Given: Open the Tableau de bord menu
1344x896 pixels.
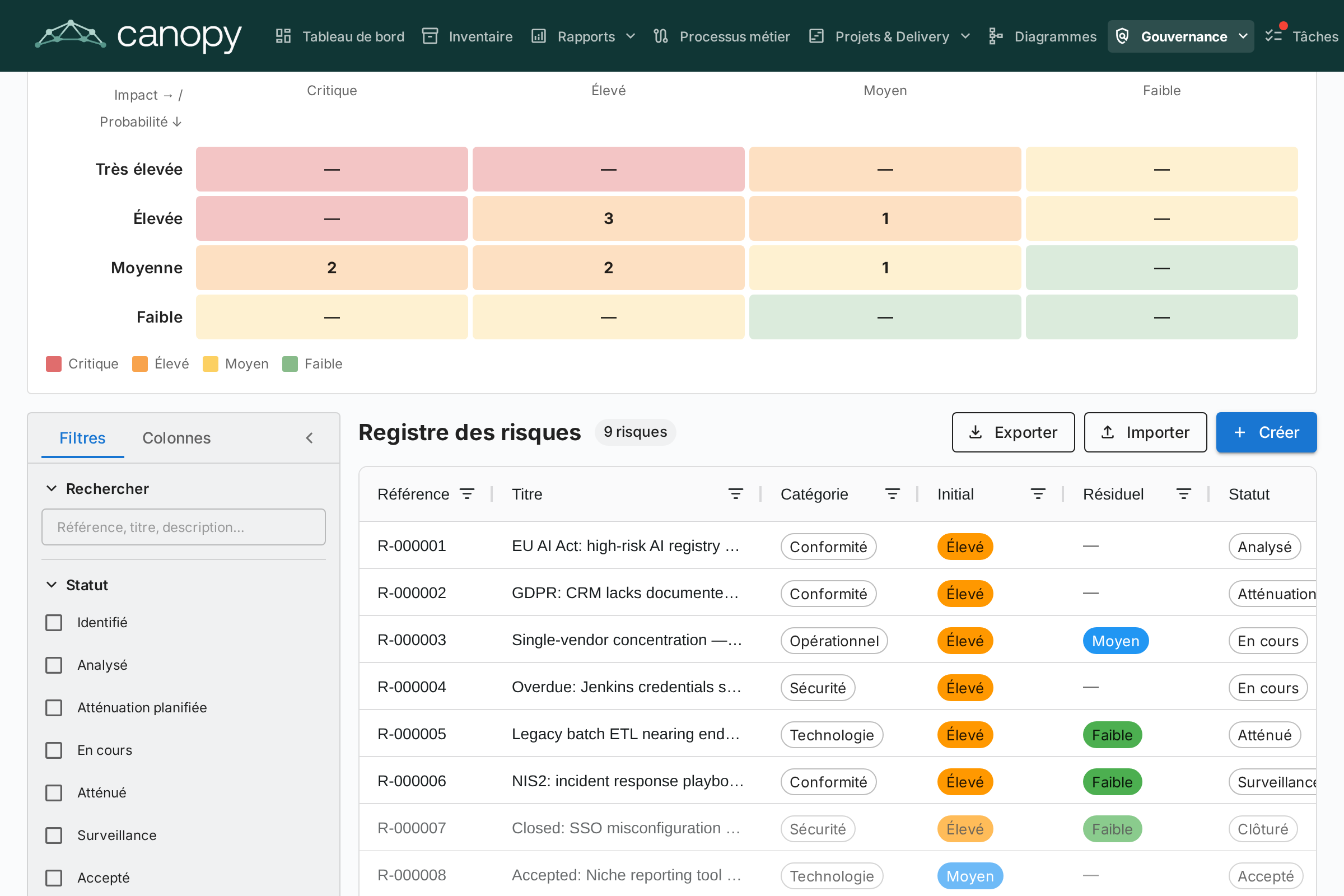Looking at the screenshot, I should tap(340, 36).
